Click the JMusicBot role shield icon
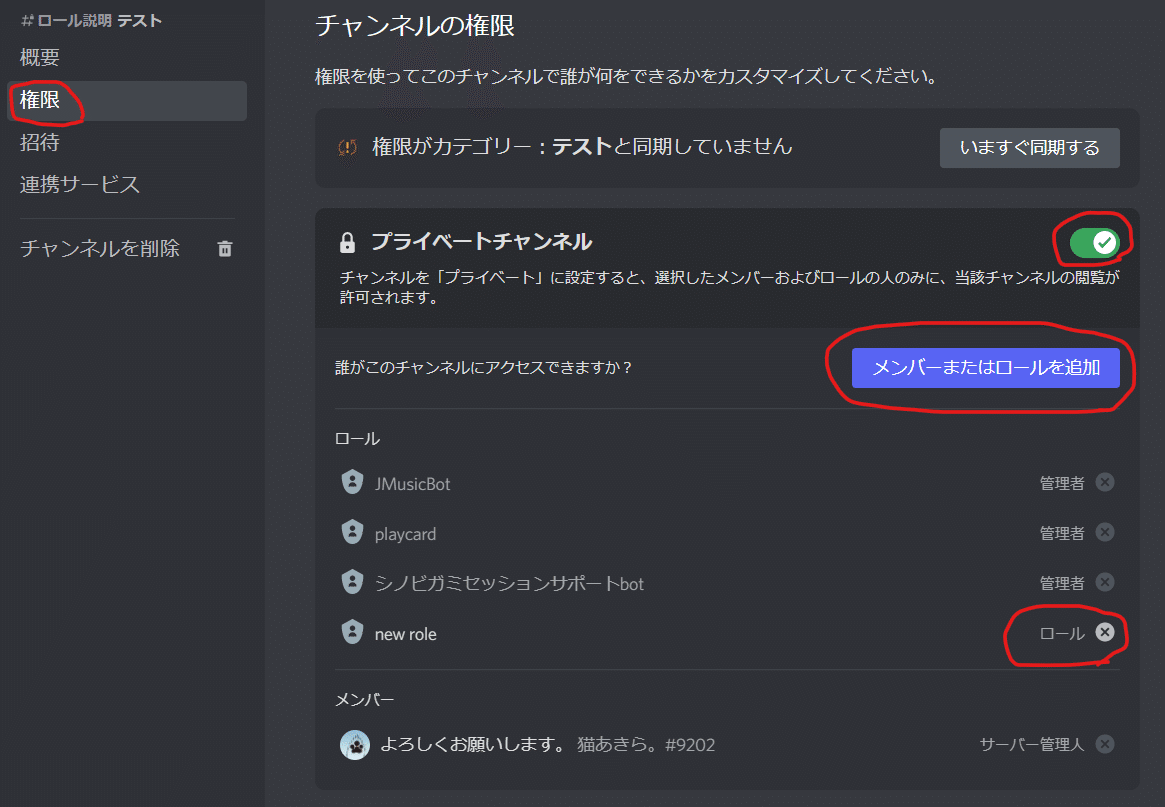The height and width of the screenshot is (807, 1165). [354, 482]
